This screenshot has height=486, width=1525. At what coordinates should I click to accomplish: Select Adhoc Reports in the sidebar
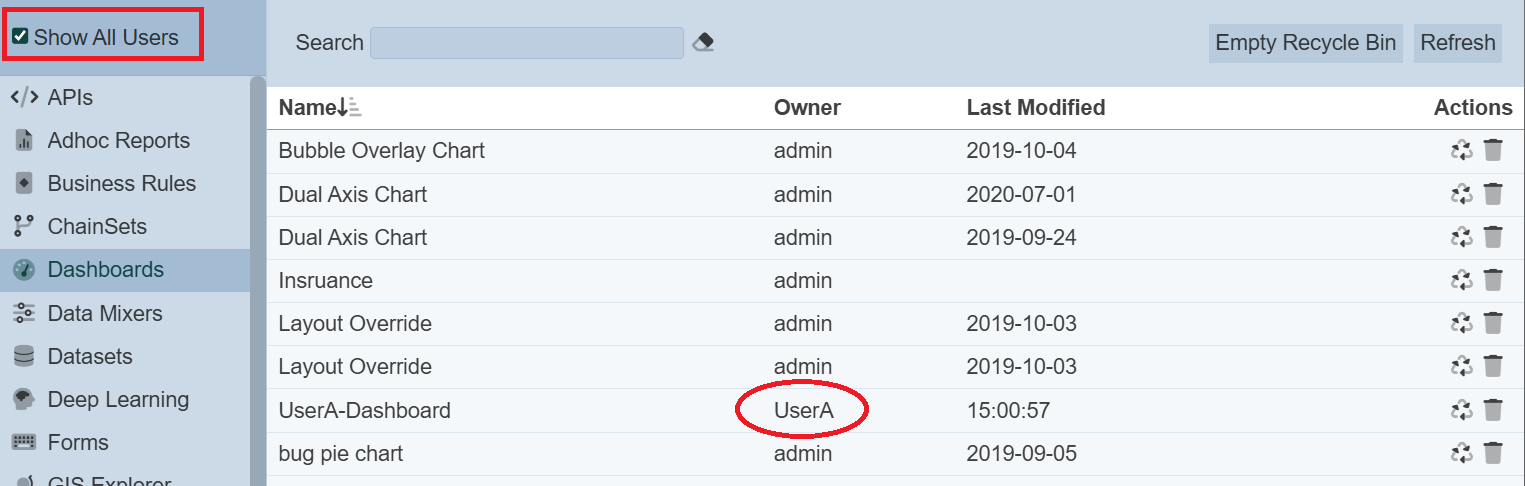pos(118,141)
